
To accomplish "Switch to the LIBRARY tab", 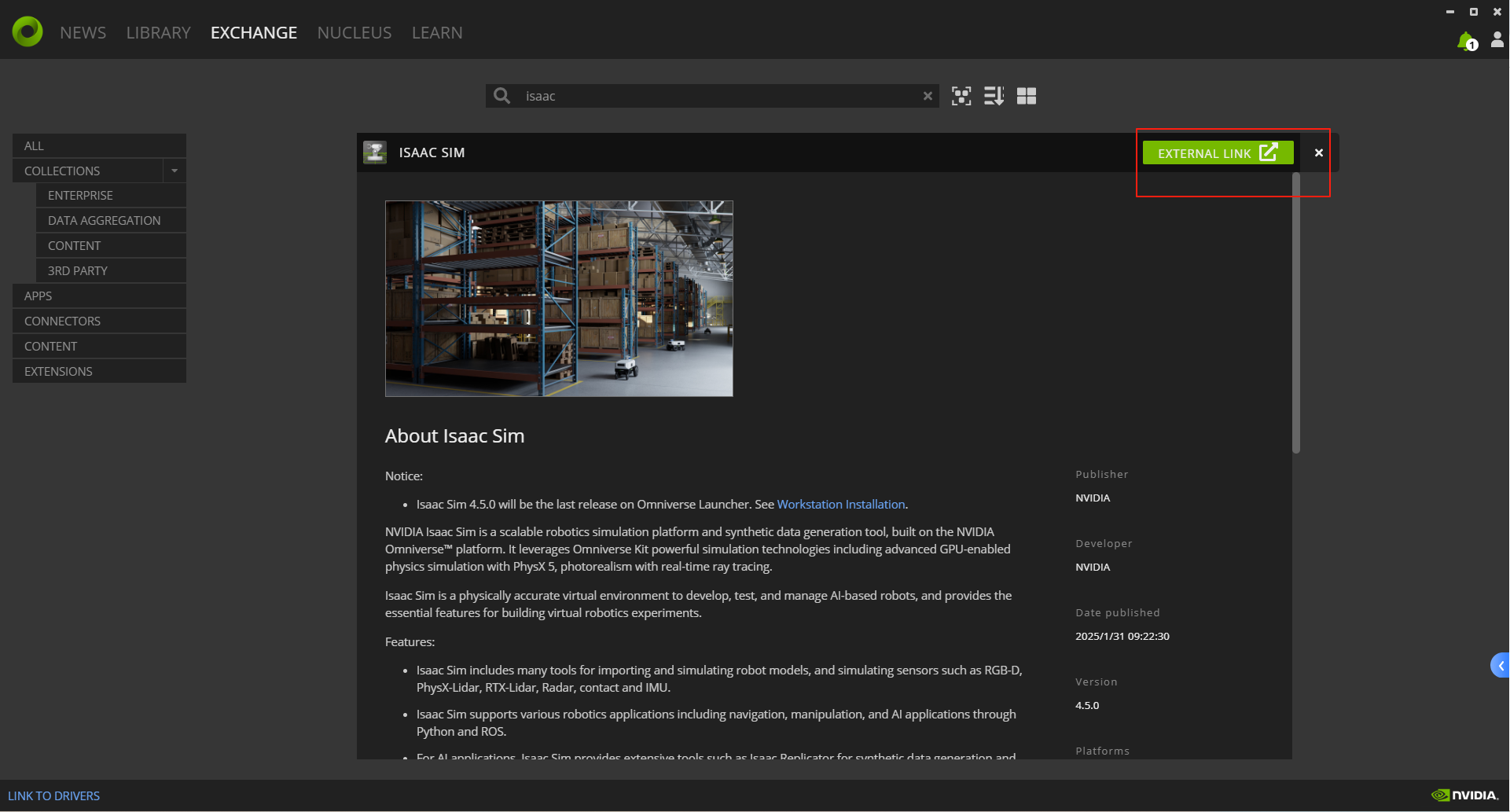I will (x=158, y=32).
